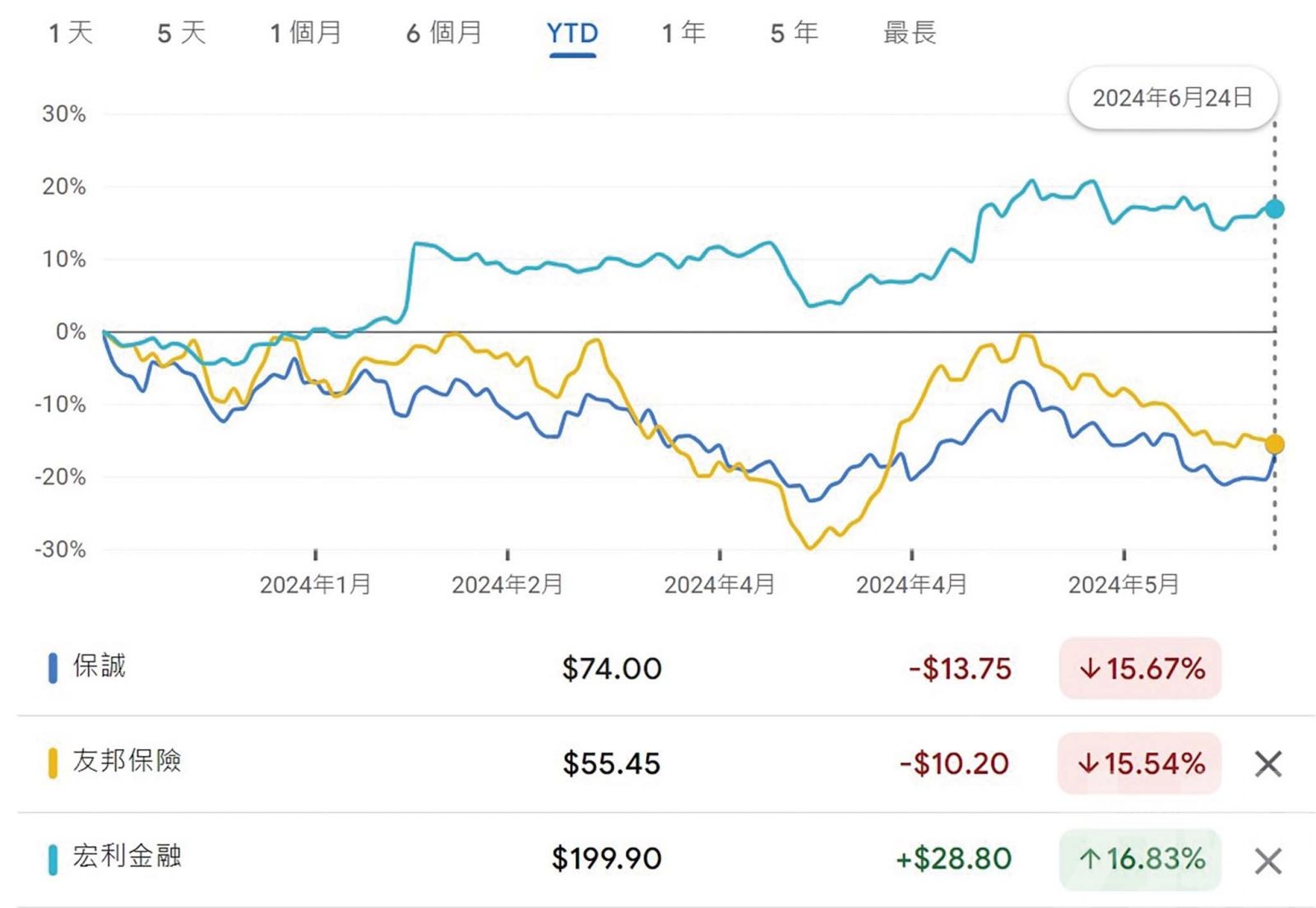
Task: Click the cyan endpoint dot on chart
Action: (1274, 209)
